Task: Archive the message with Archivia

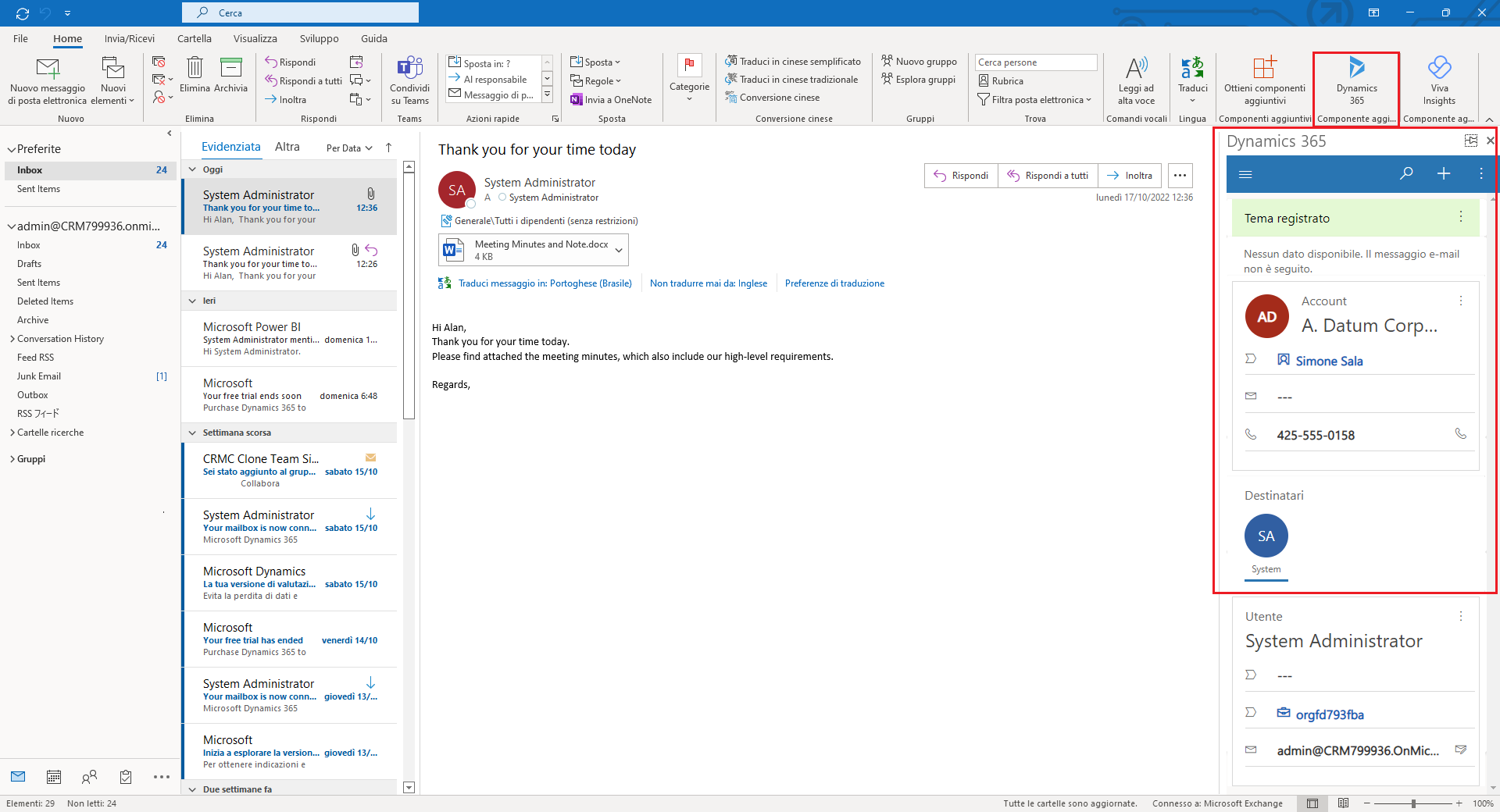Action: tap(230, 76)
